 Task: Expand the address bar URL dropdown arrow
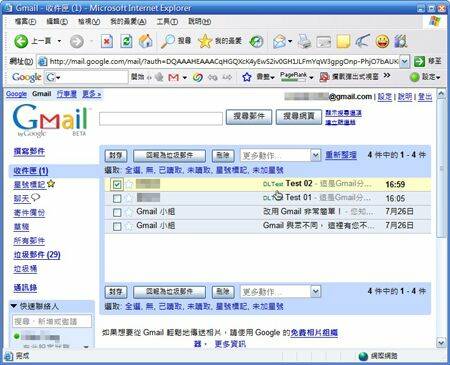point(404,61)
